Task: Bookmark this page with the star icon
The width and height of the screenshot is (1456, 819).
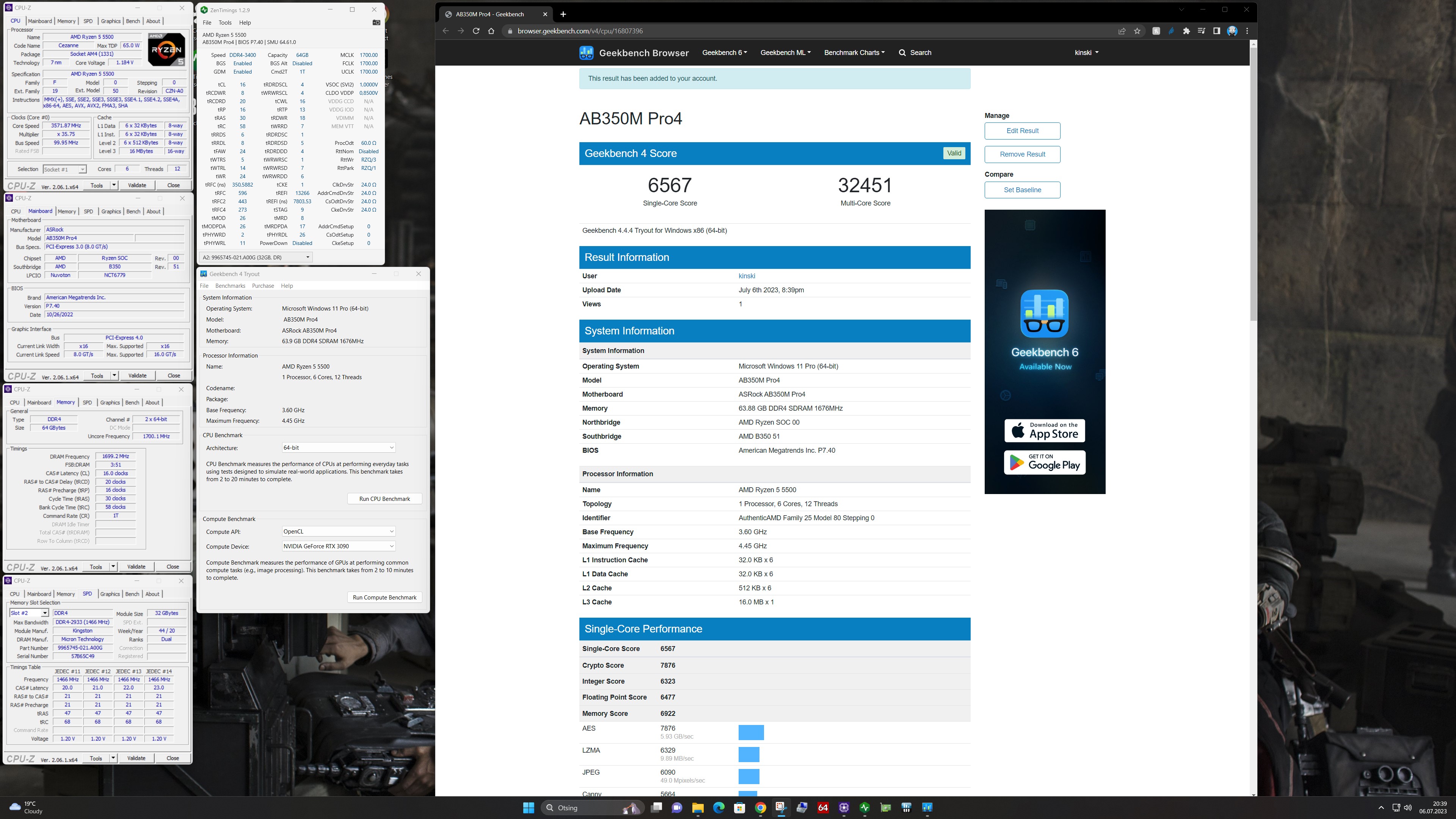Action: pos(1137,31)
